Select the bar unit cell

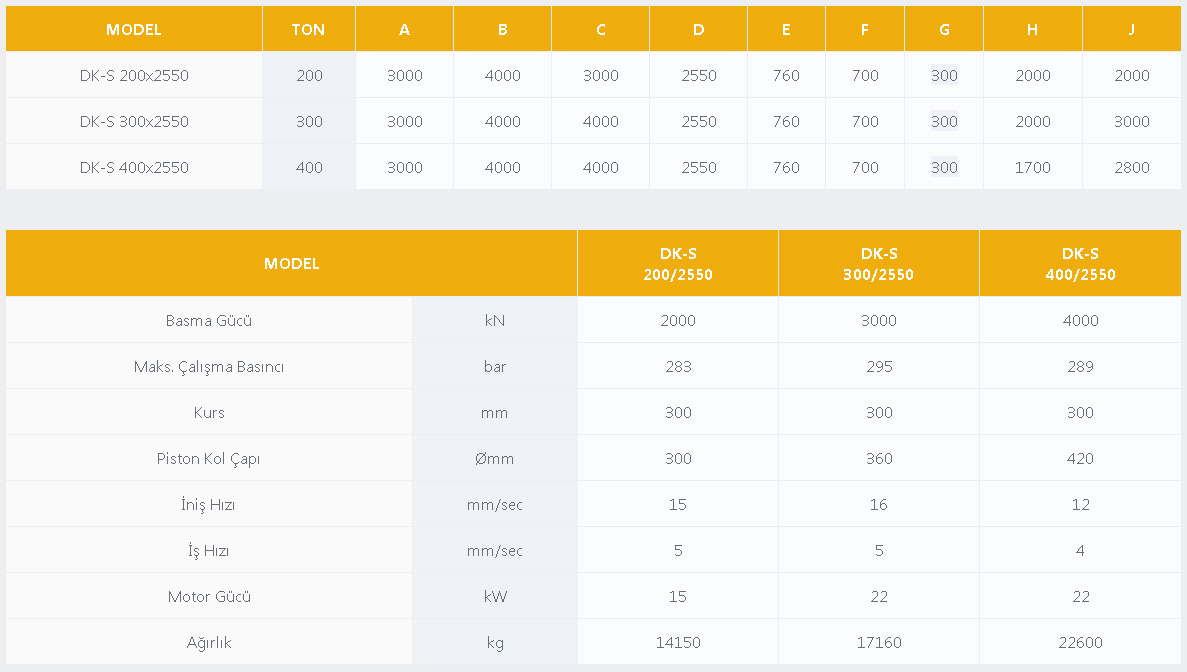pos(495,367)
